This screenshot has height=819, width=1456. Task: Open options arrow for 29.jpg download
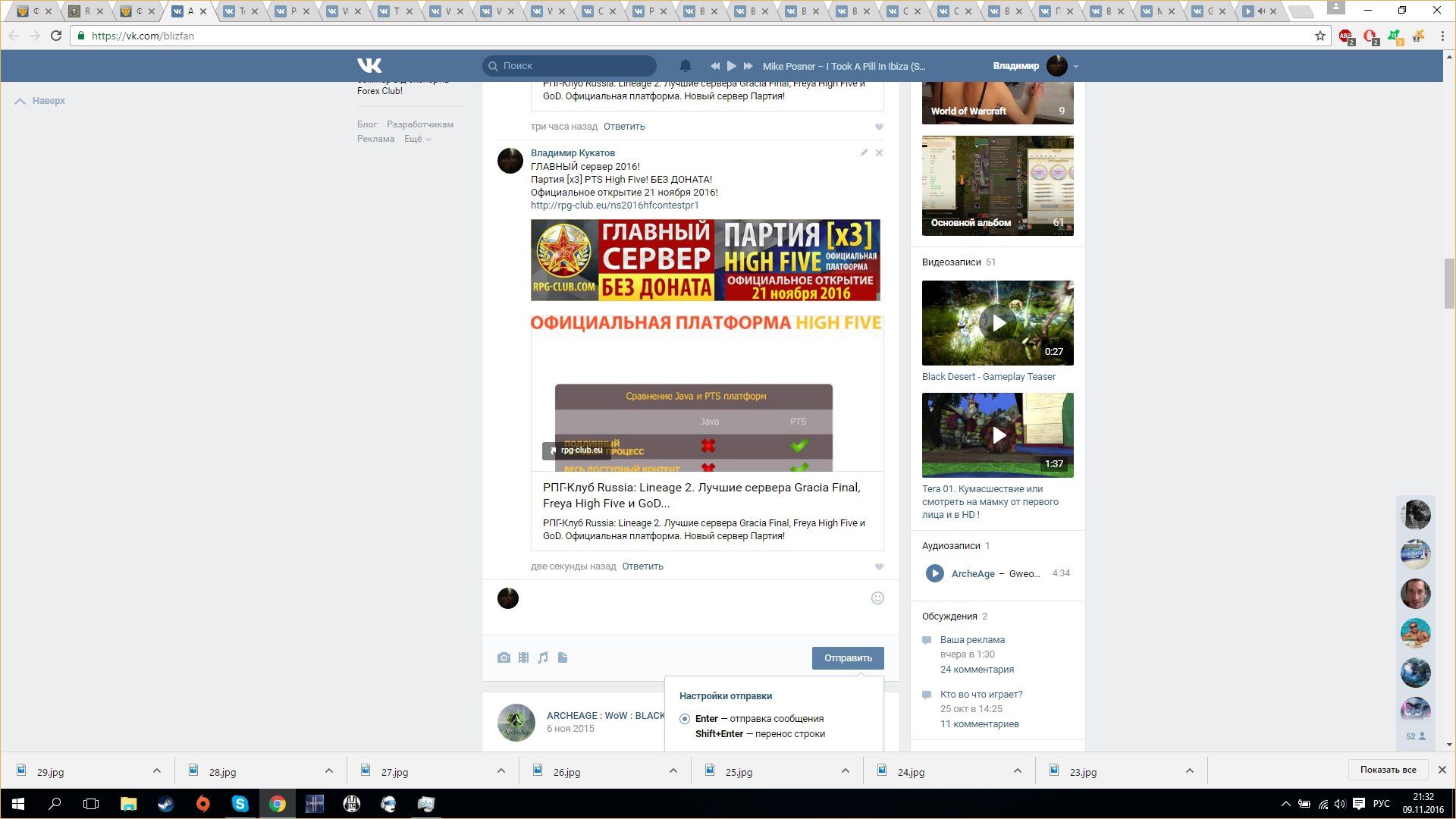(x=156, y=771)
